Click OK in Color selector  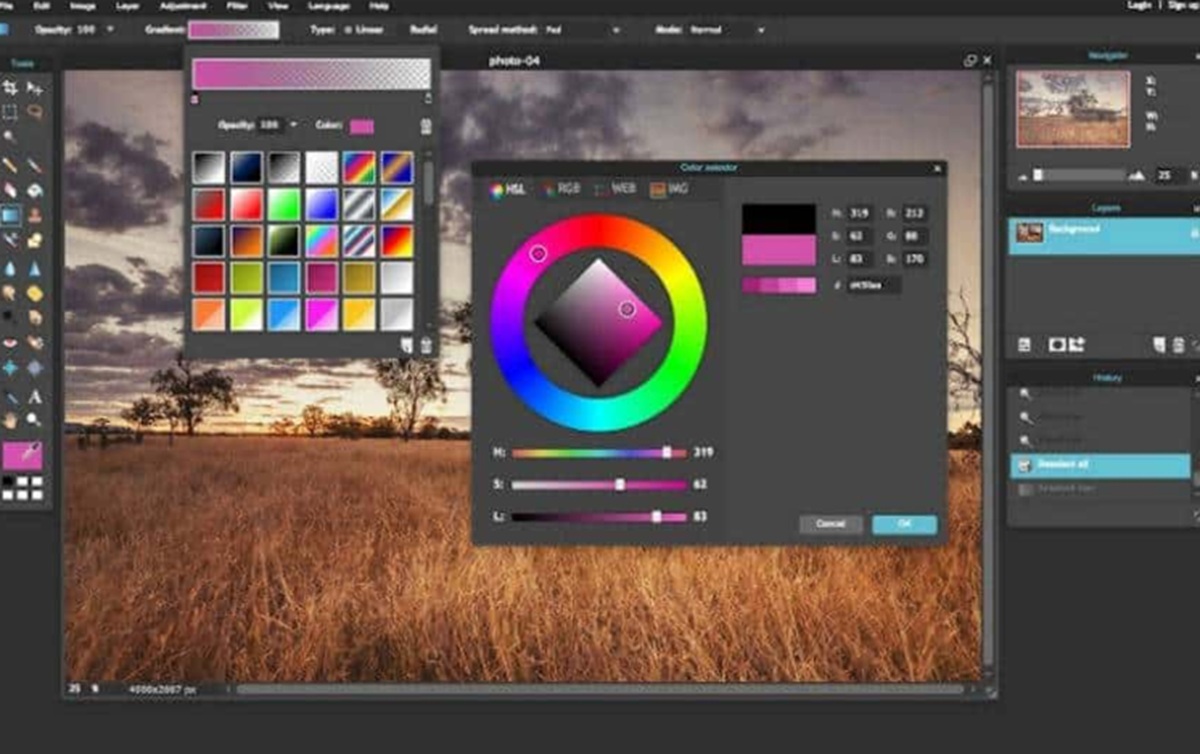pyautogui.click(x=904, y=524)
